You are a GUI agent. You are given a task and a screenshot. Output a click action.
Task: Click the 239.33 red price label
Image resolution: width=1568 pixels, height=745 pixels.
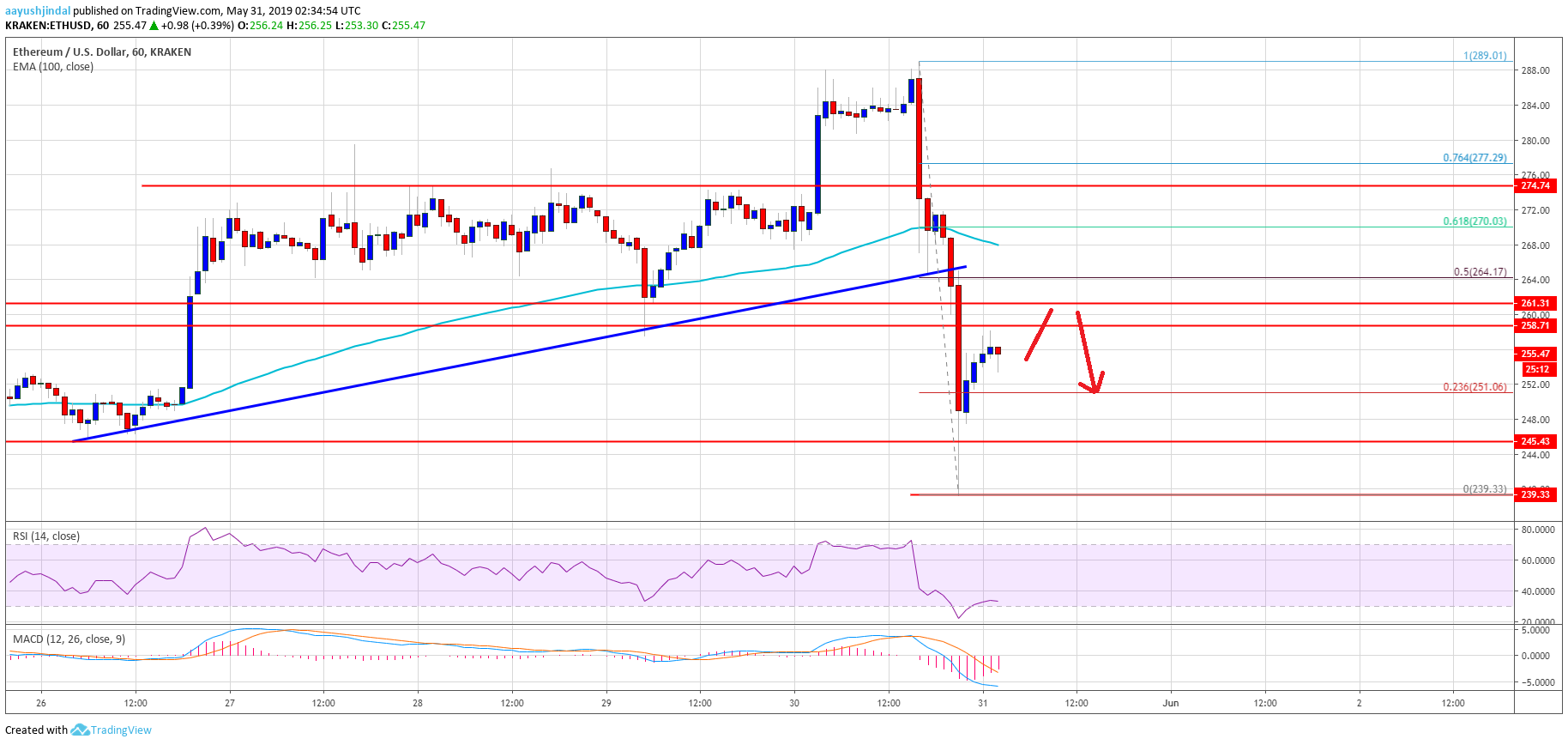click(x=1535, y=494)
